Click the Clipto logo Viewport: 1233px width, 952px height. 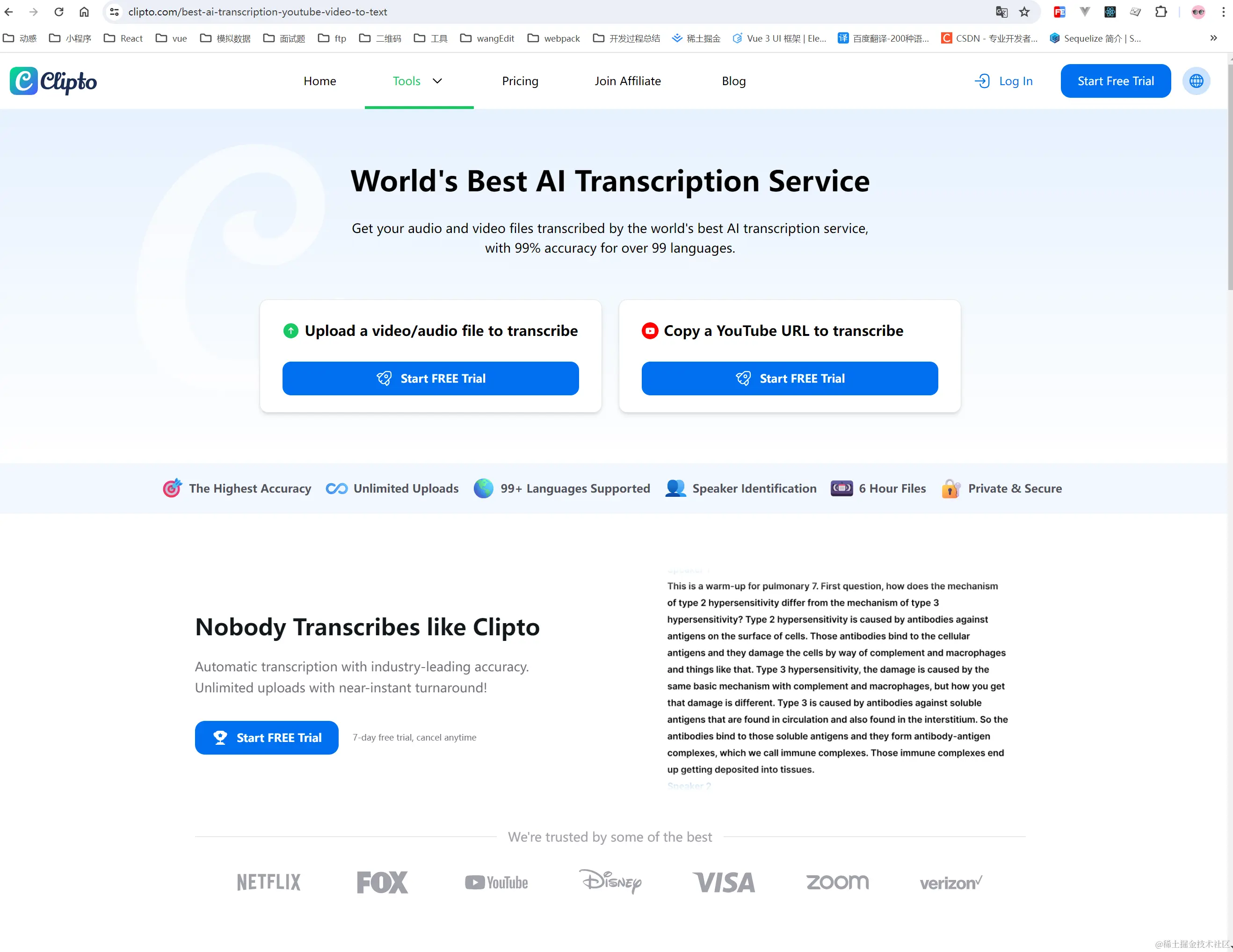click(53, 81)
